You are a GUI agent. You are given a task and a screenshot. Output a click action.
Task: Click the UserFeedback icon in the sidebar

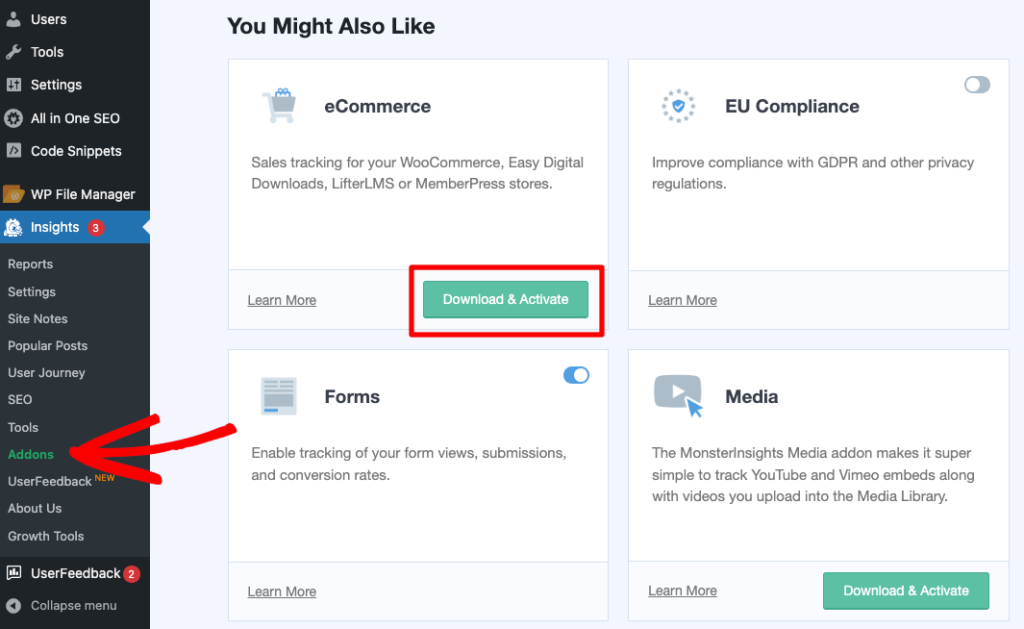click(x=14, y=573)
